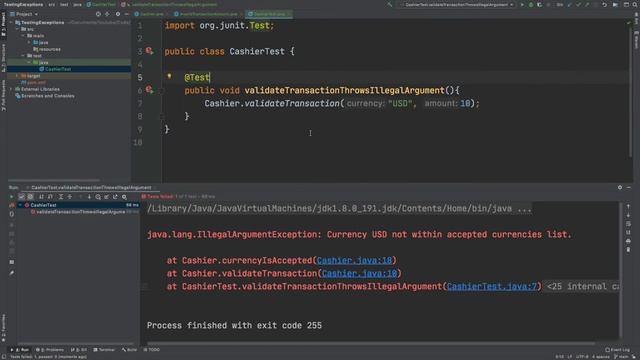Open the TODO tool window tab

pyautogui.click(x=152, y=350)
